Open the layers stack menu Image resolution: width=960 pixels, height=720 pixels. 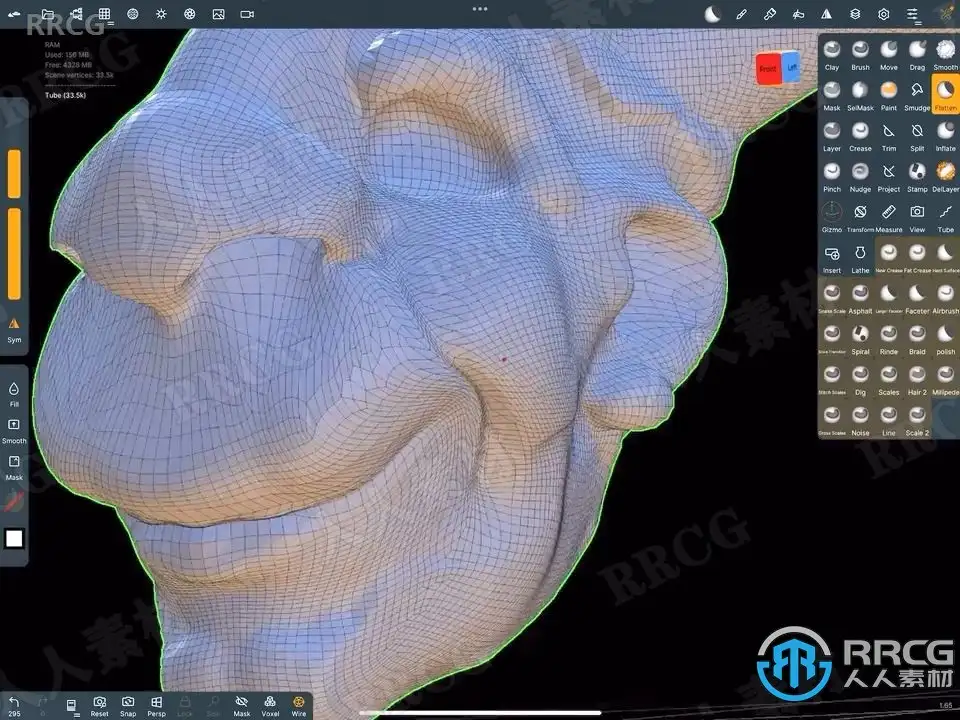coord(855,13)
